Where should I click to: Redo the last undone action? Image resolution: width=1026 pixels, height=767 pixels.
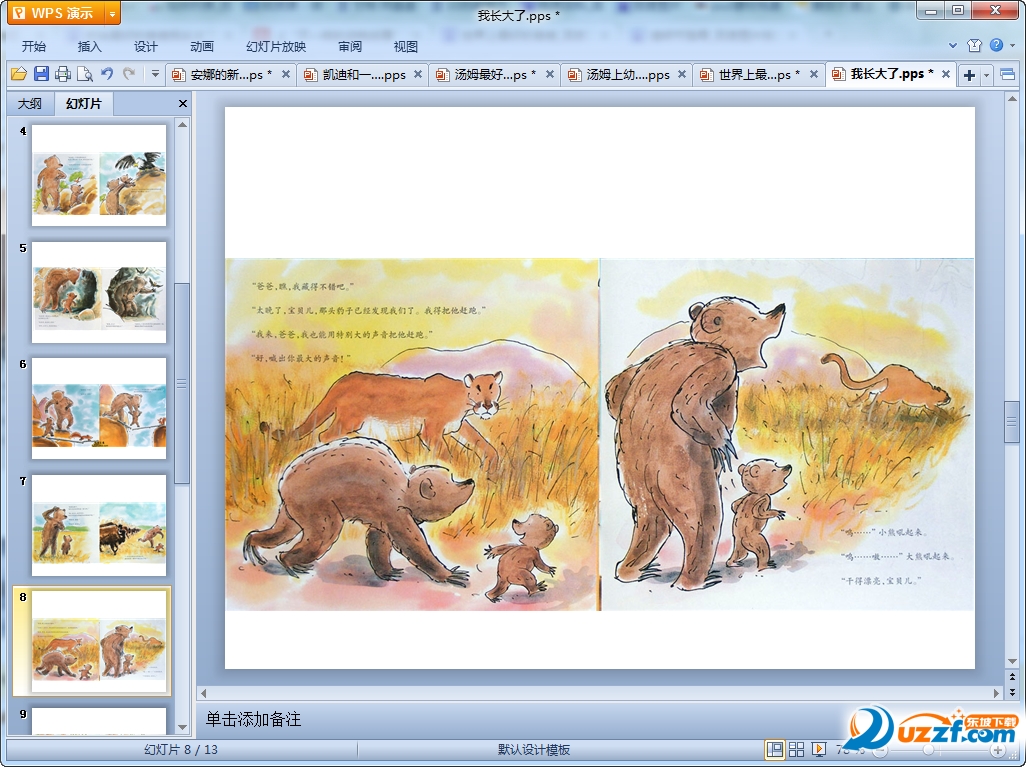pos(129,74)
